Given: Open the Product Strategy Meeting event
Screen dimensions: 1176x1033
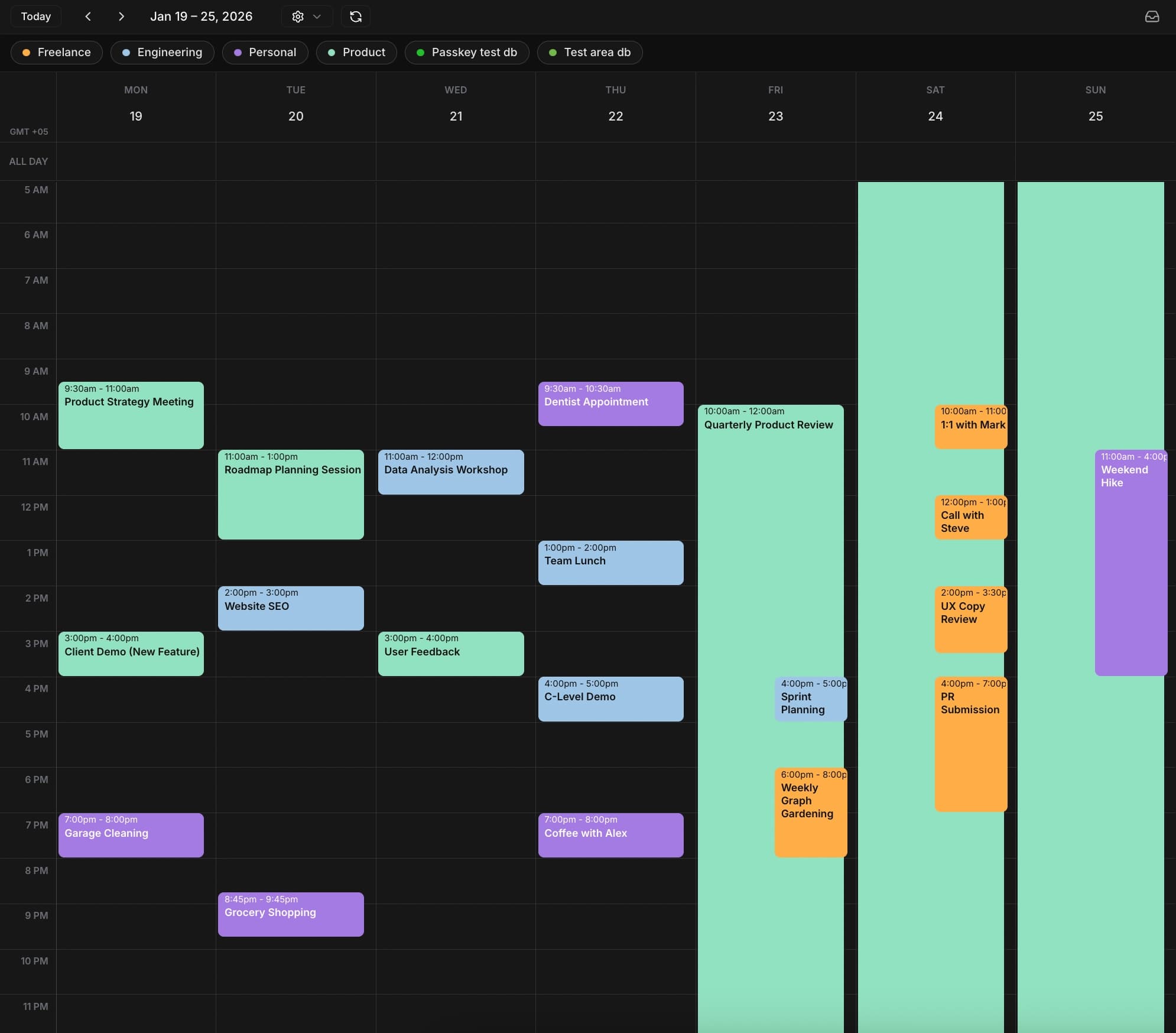Looking at the screenshot, I should point(131,415).
